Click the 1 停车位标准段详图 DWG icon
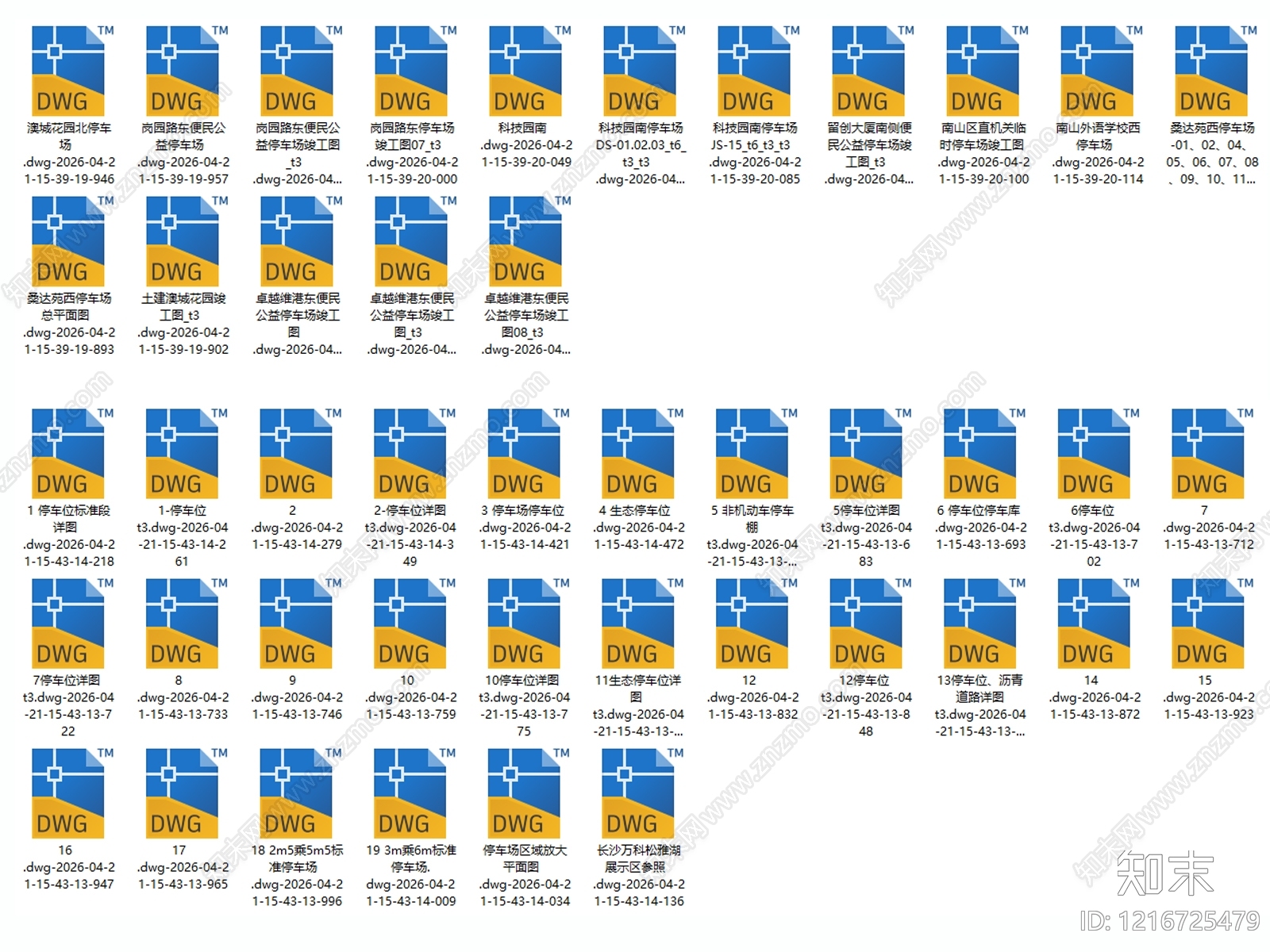1270x952 pixels. pos(68,453)
